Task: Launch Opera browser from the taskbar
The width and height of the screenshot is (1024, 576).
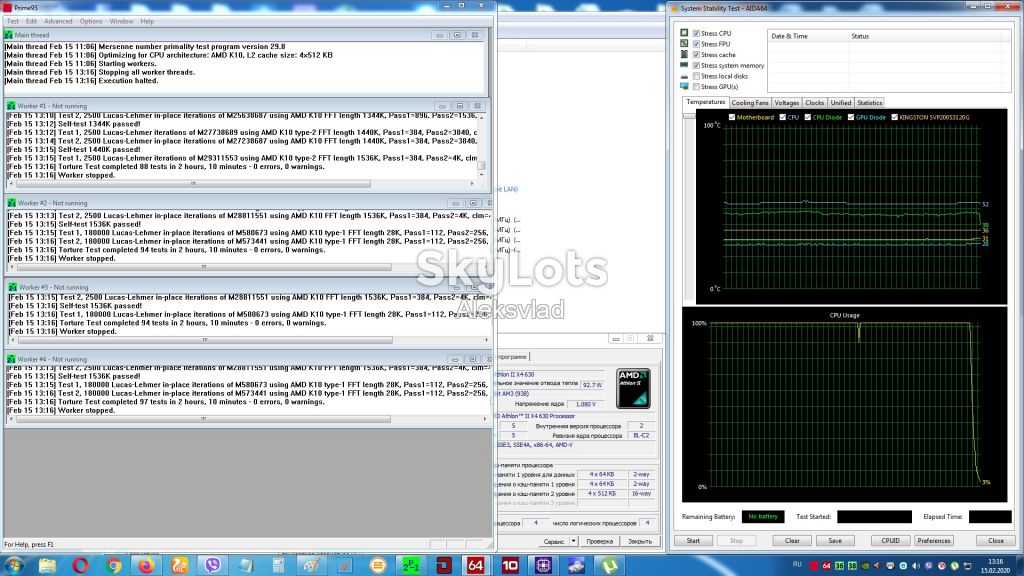Action: (x=80, y=565)
